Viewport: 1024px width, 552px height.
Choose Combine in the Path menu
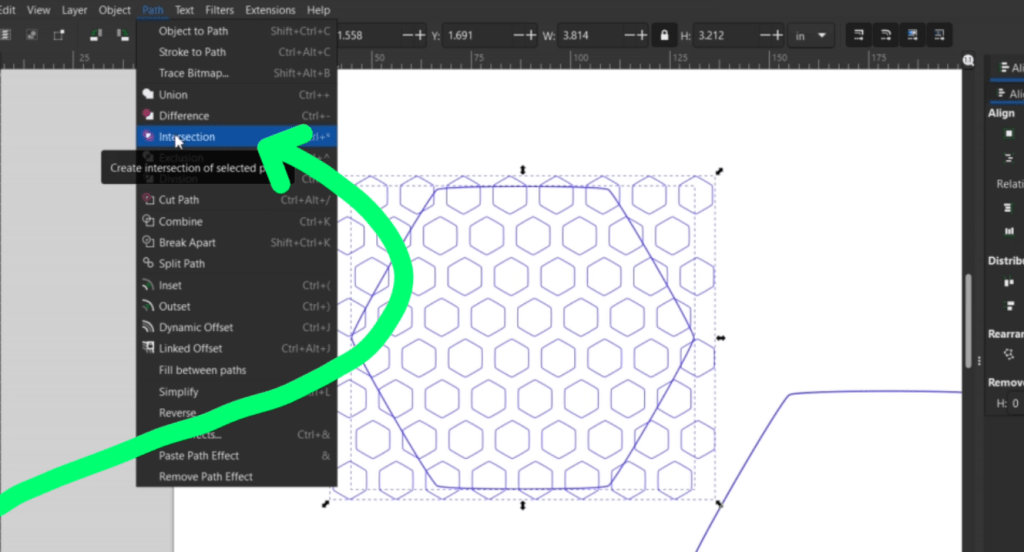180,222
